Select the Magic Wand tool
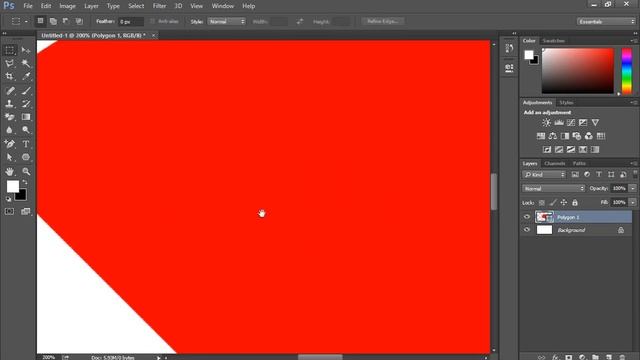The height and width of the screenshot is (360, 640). [26, 63]
